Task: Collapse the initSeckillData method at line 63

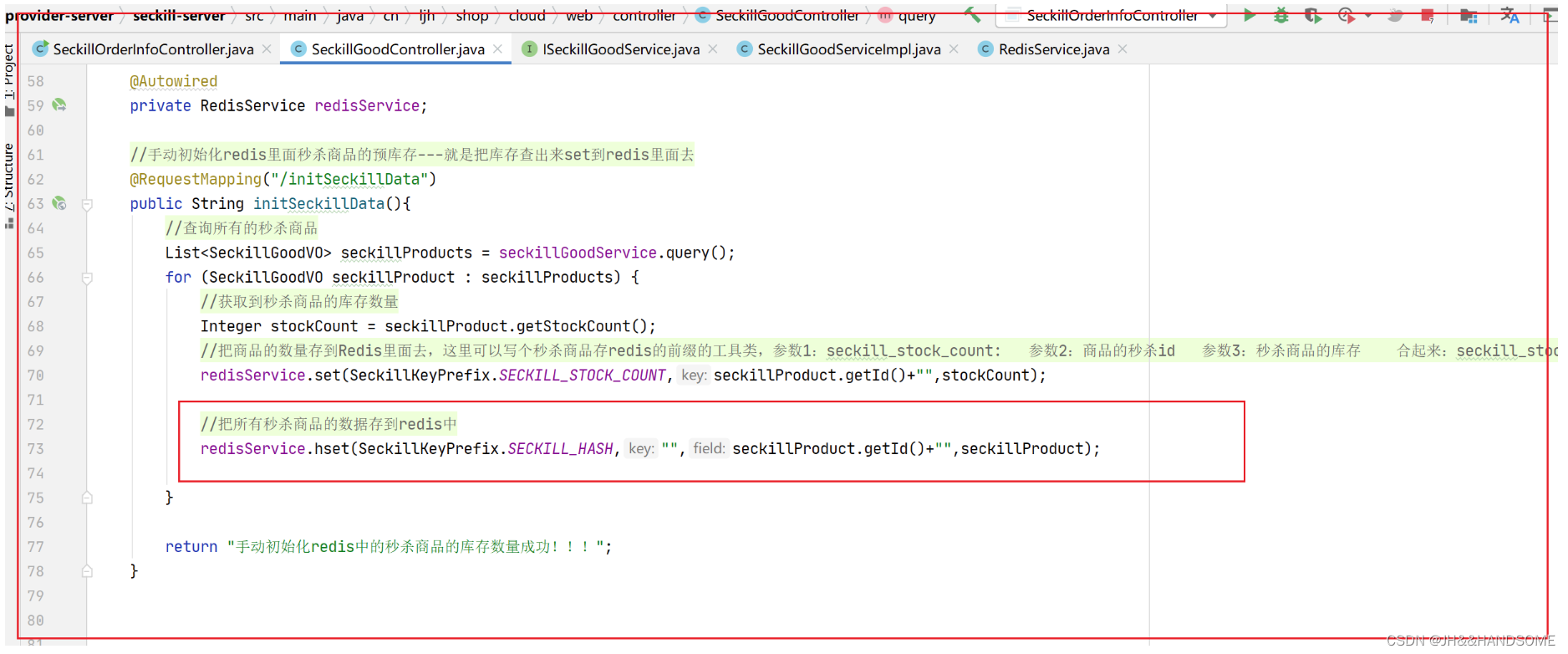Action: pos(87,204)
